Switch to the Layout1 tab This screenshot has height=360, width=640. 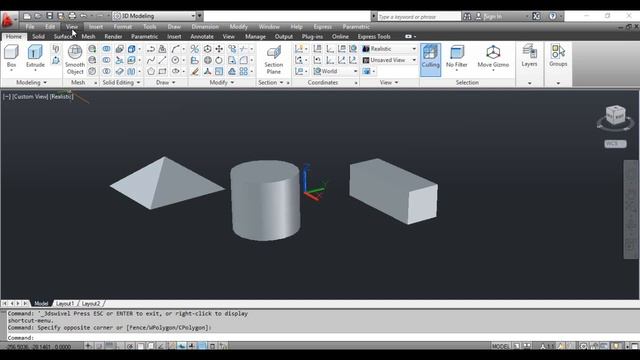[65, 304]
